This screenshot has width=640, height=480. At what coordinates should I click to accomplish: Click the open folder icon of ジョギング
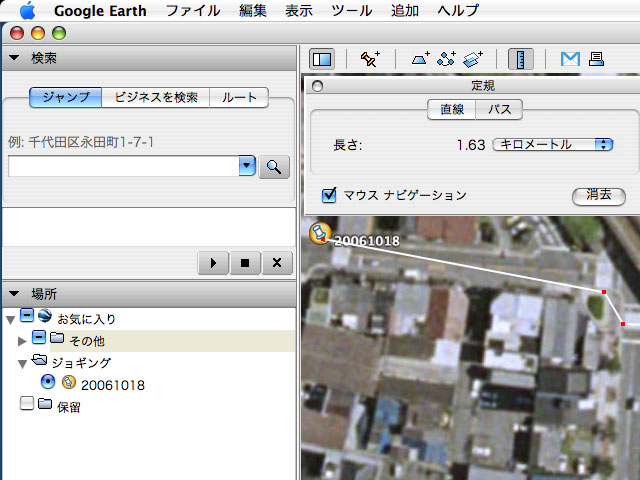pyautogui.click(x=40, y=360)
